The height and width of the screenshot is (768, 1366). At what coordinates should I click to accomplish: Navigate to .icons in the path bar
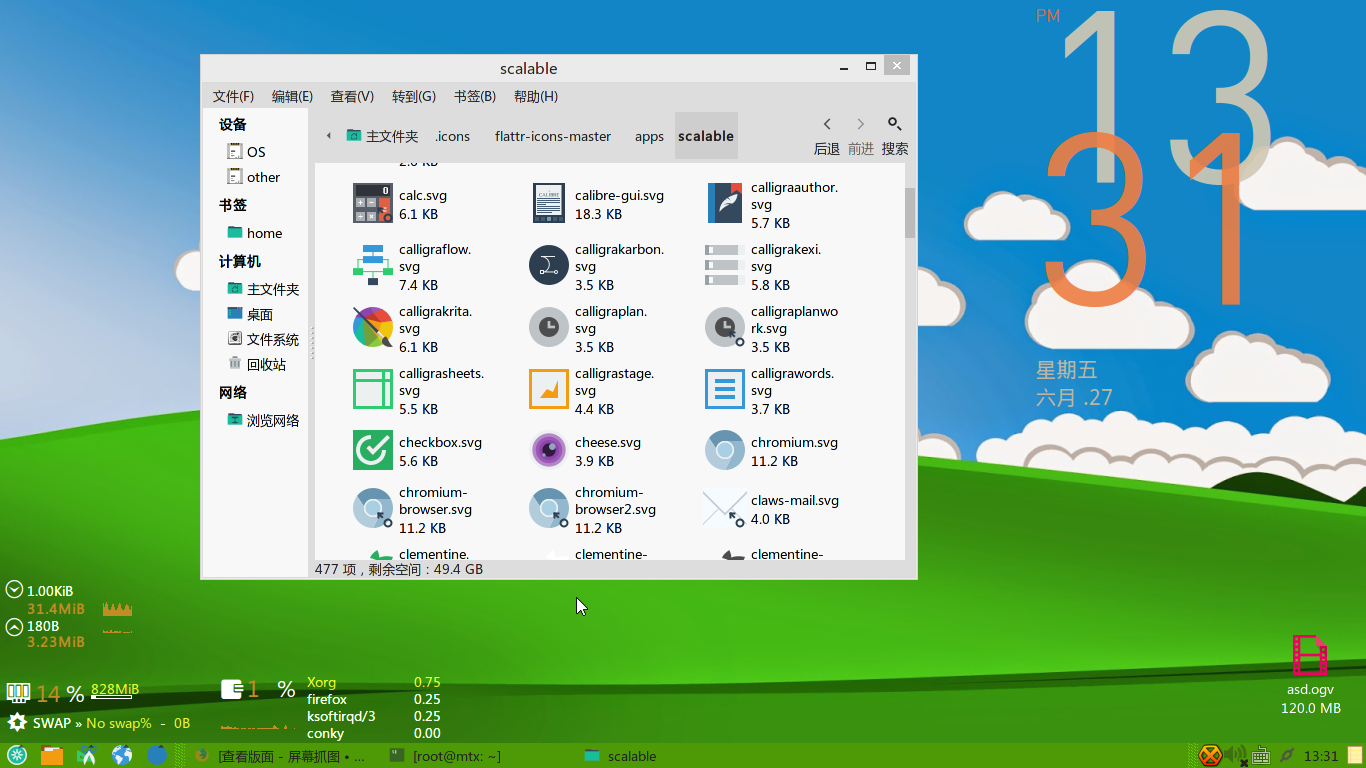click(x=452, y=136)
